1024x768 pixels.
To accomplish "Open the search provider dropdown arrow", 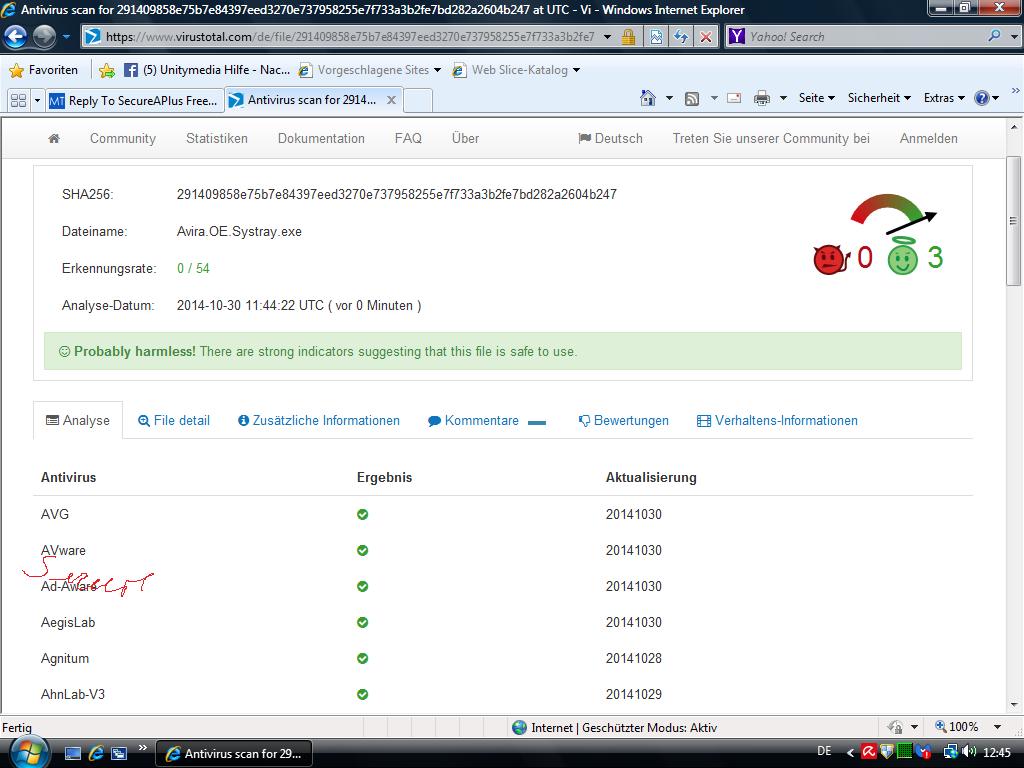I will (1014, 37).
